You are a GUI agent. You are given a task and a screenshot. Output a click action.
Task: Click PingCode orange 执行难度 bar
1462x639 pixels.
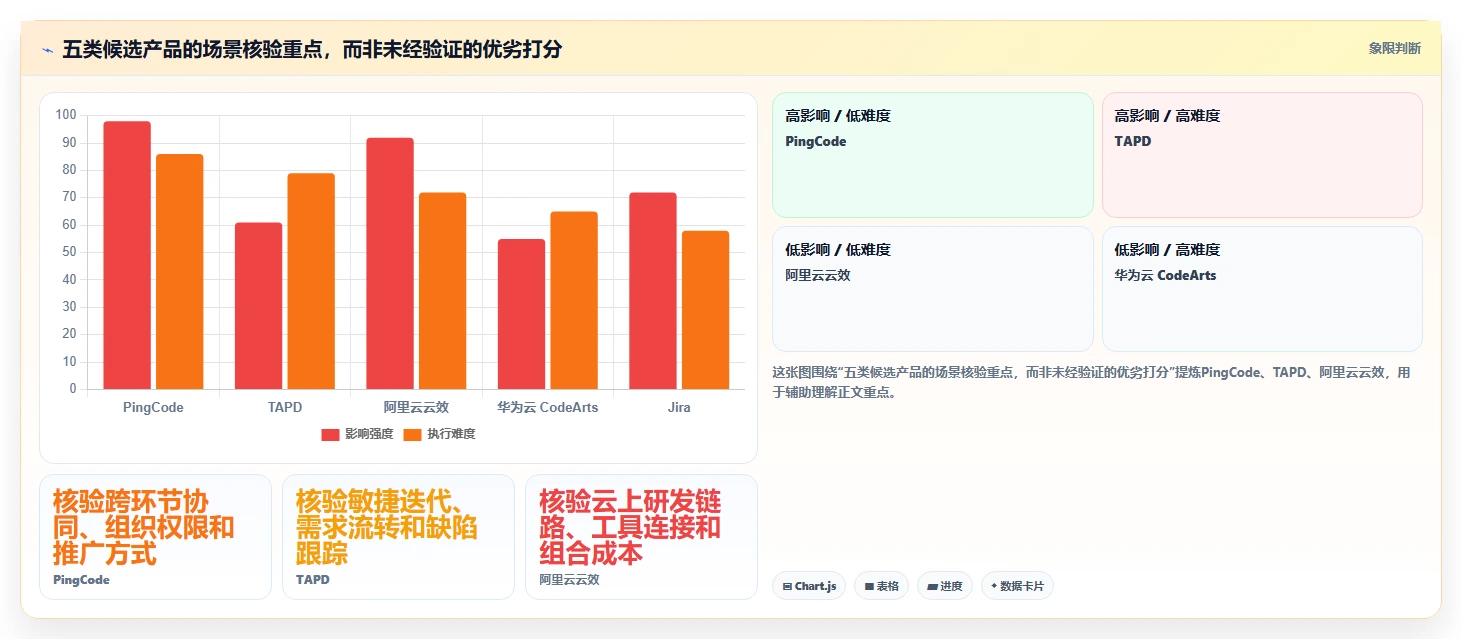[x=179, y=272]
